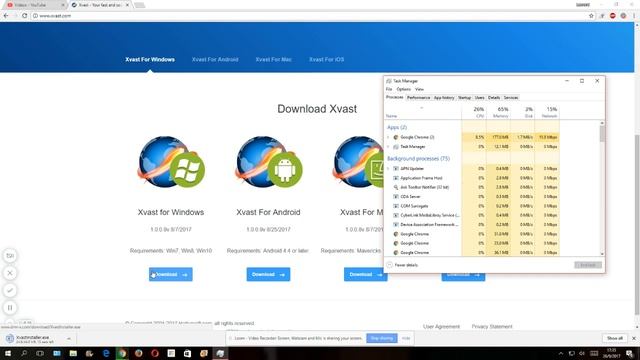Open taskbar search magnifier
The height and width of the screenshot is (360, 640).
24,353
